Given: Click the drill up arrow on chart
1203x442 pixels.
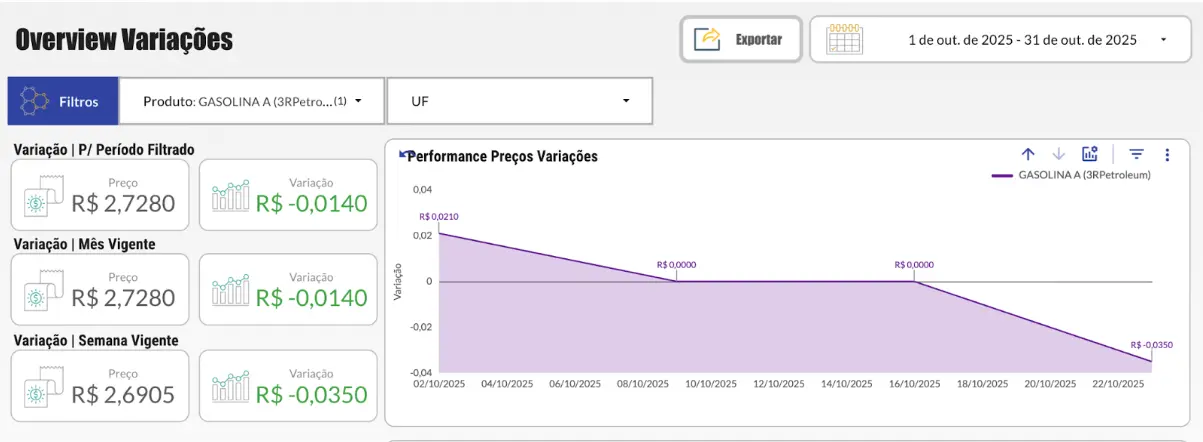Looking at the screenshot, I should (x=1028, y=154).
